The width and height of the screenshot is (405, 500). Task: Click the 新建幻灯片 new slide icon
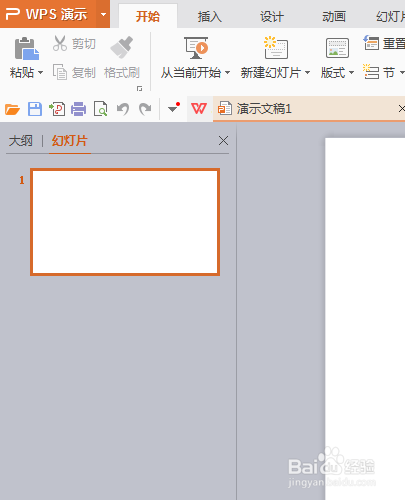pos(276,48)
